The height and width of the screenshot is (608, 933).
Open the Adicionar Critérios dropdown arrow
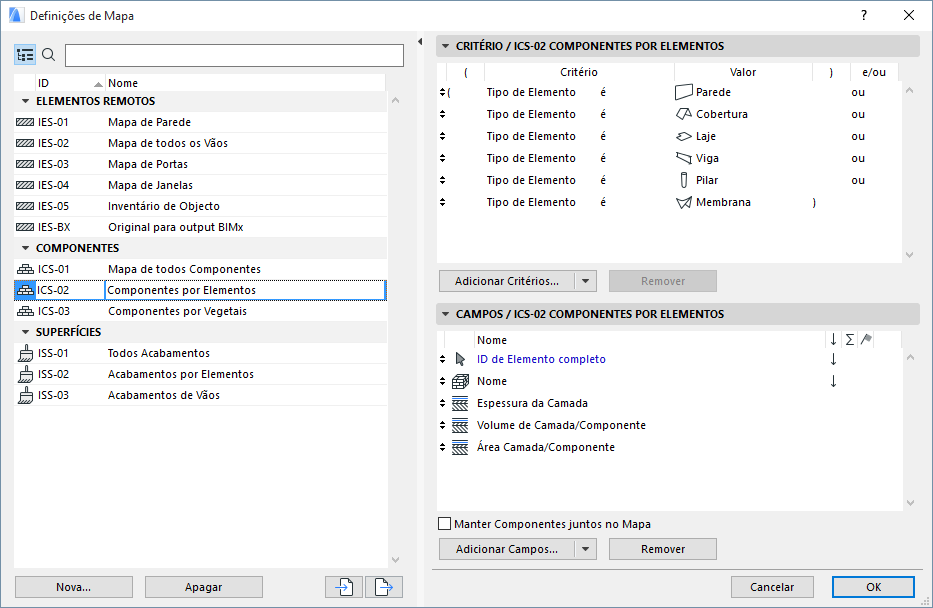pyautogui.click(x=587, y=281)
